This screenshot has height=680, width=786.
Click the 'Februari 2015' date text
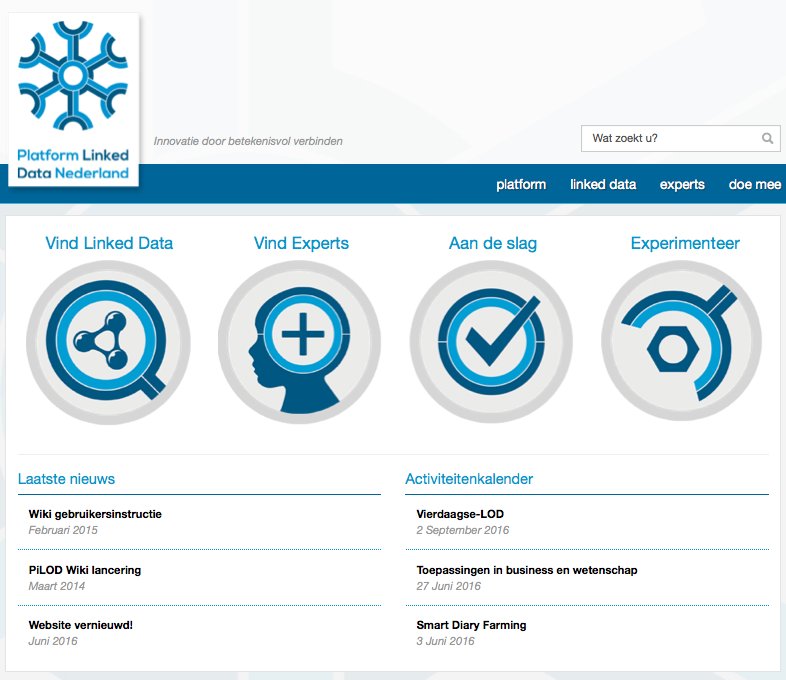[x=63, y=530]
